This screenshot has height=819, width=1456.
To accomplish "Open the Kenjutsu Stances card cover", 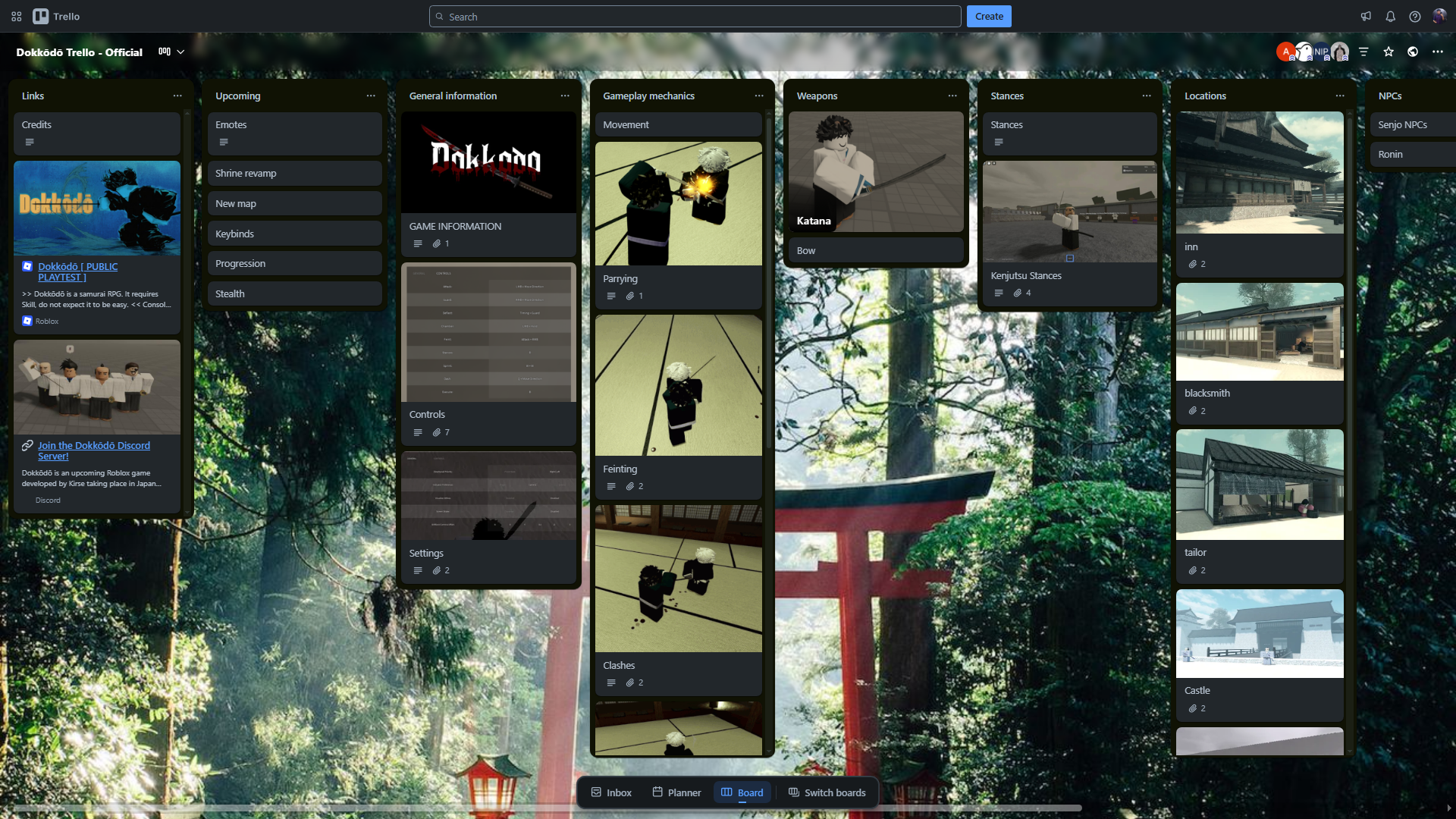I will tap(1069, 212).
